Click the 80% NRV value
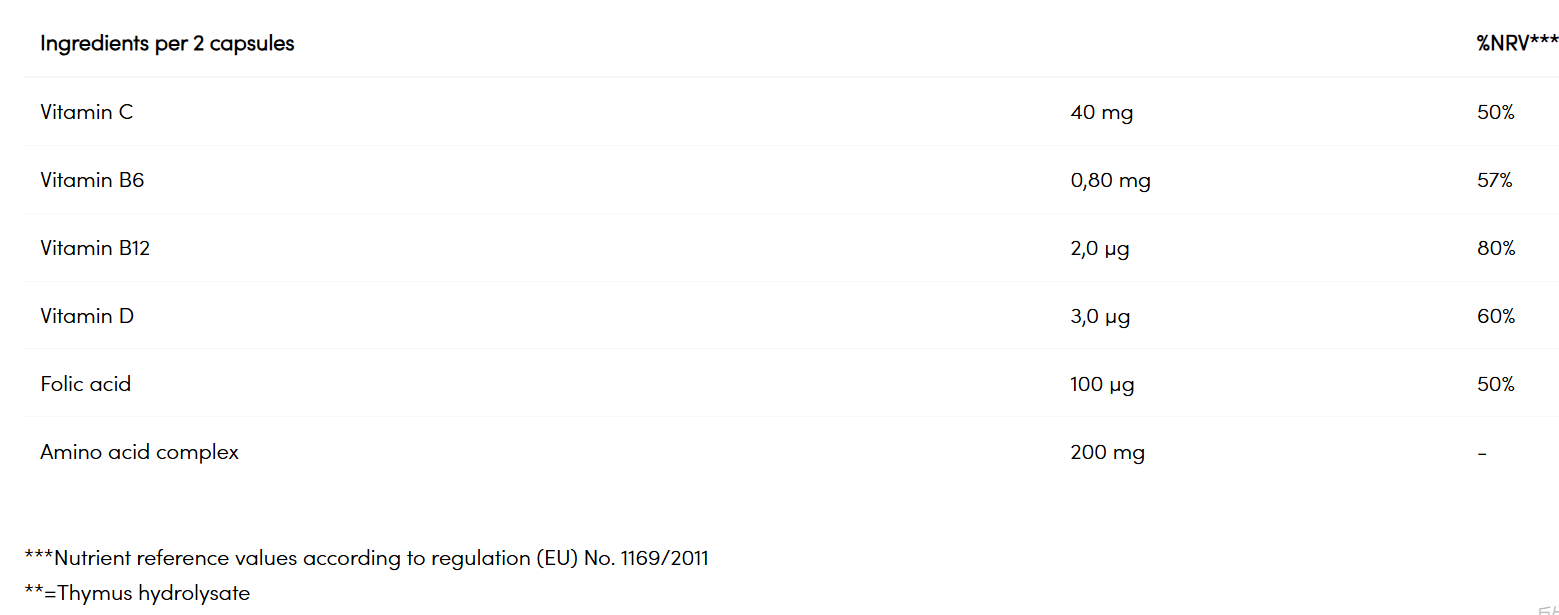Screen dimensions: 1559x615 pos(1496,248)
